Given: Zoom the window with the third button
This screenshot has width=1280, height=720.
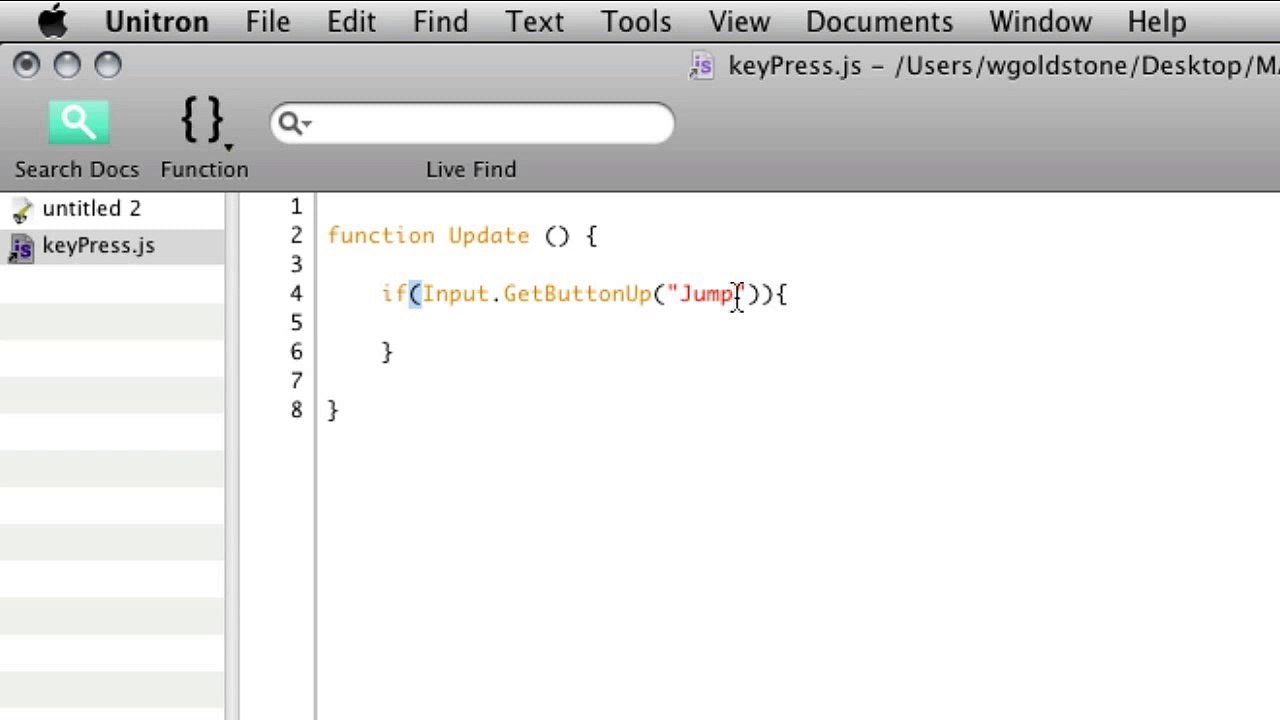Looking at the screenshot, I should click(x=107, y=66).
